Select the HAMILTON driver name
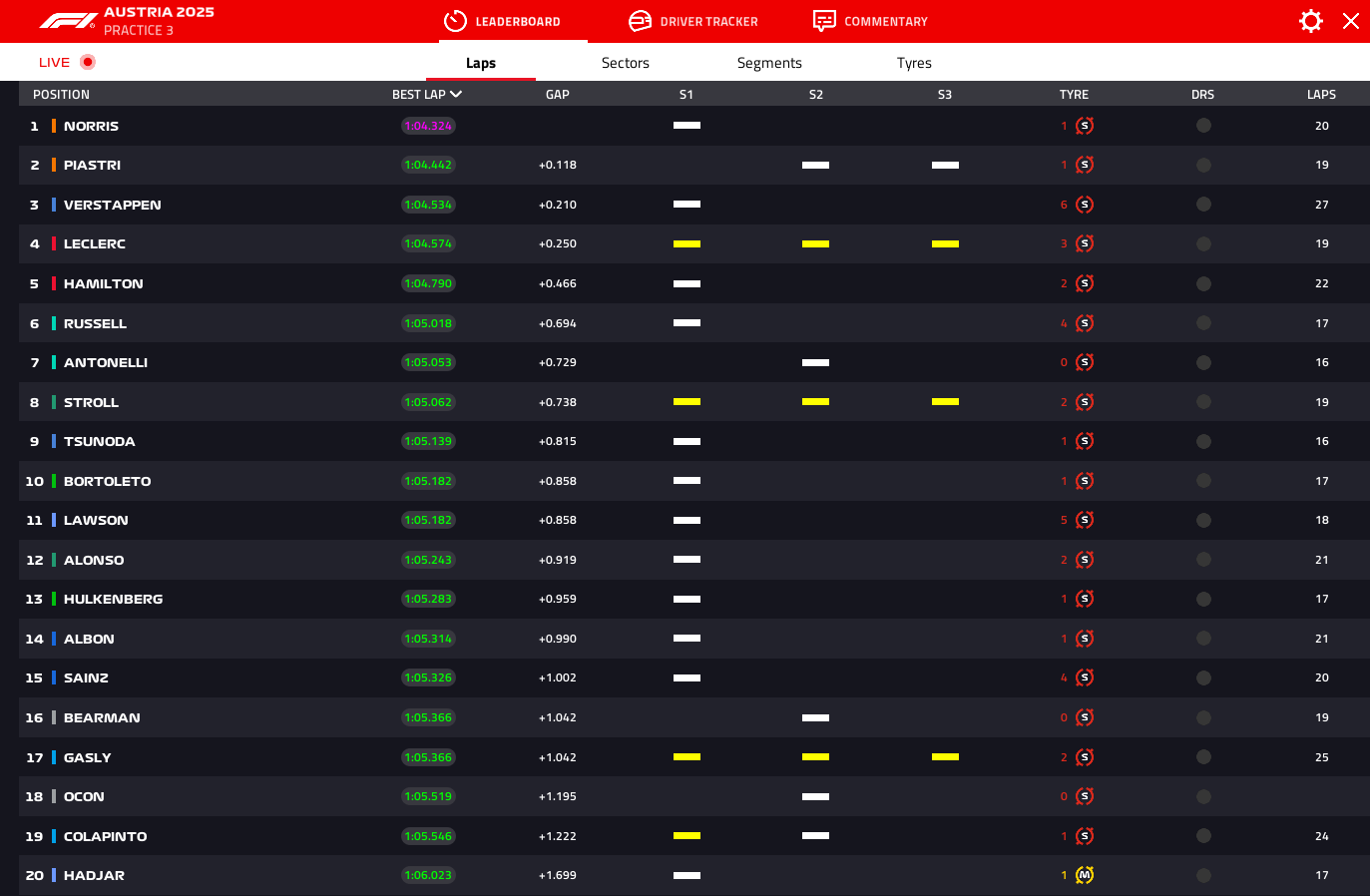Image resolution: width=1370 pixels, height=896 pixels. [x=104, y=283]
